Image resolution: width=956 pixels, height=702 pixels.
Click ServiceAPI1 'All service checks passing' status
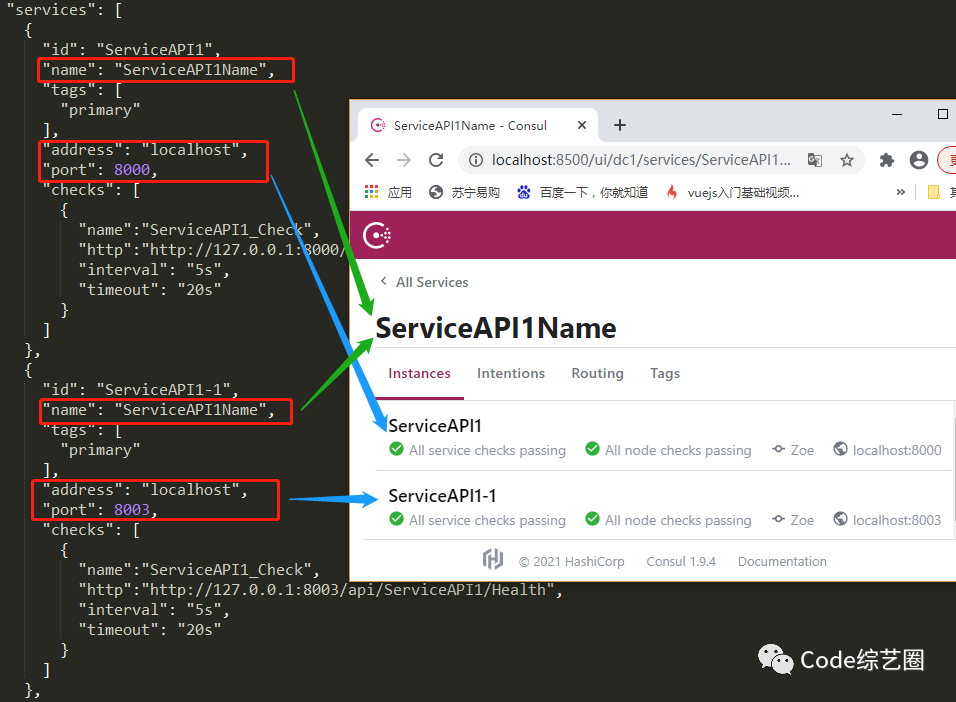click(x=477, y=450)
